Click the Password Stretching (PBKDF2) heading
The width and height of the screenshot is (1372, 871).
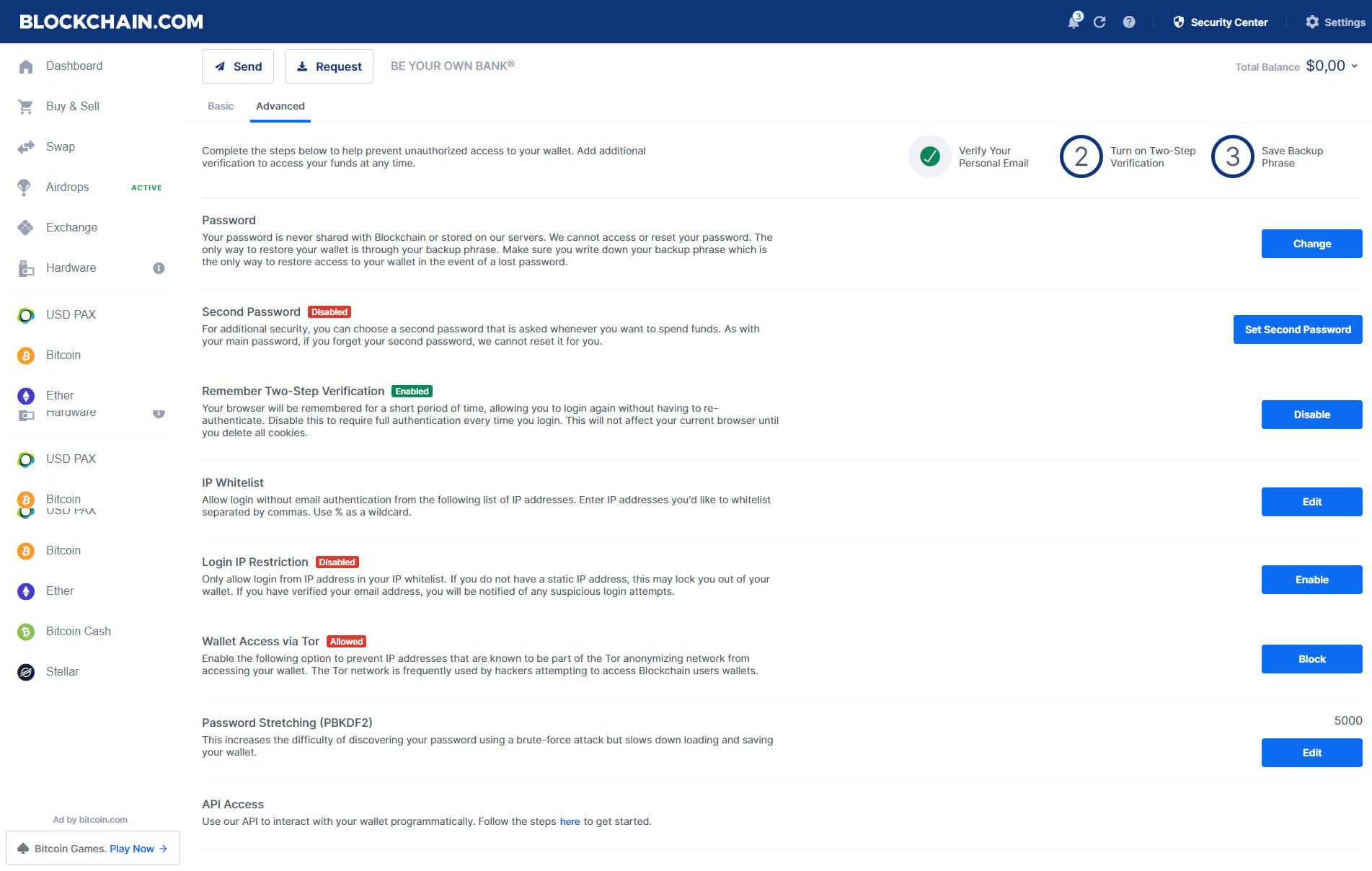click(287, 723)
